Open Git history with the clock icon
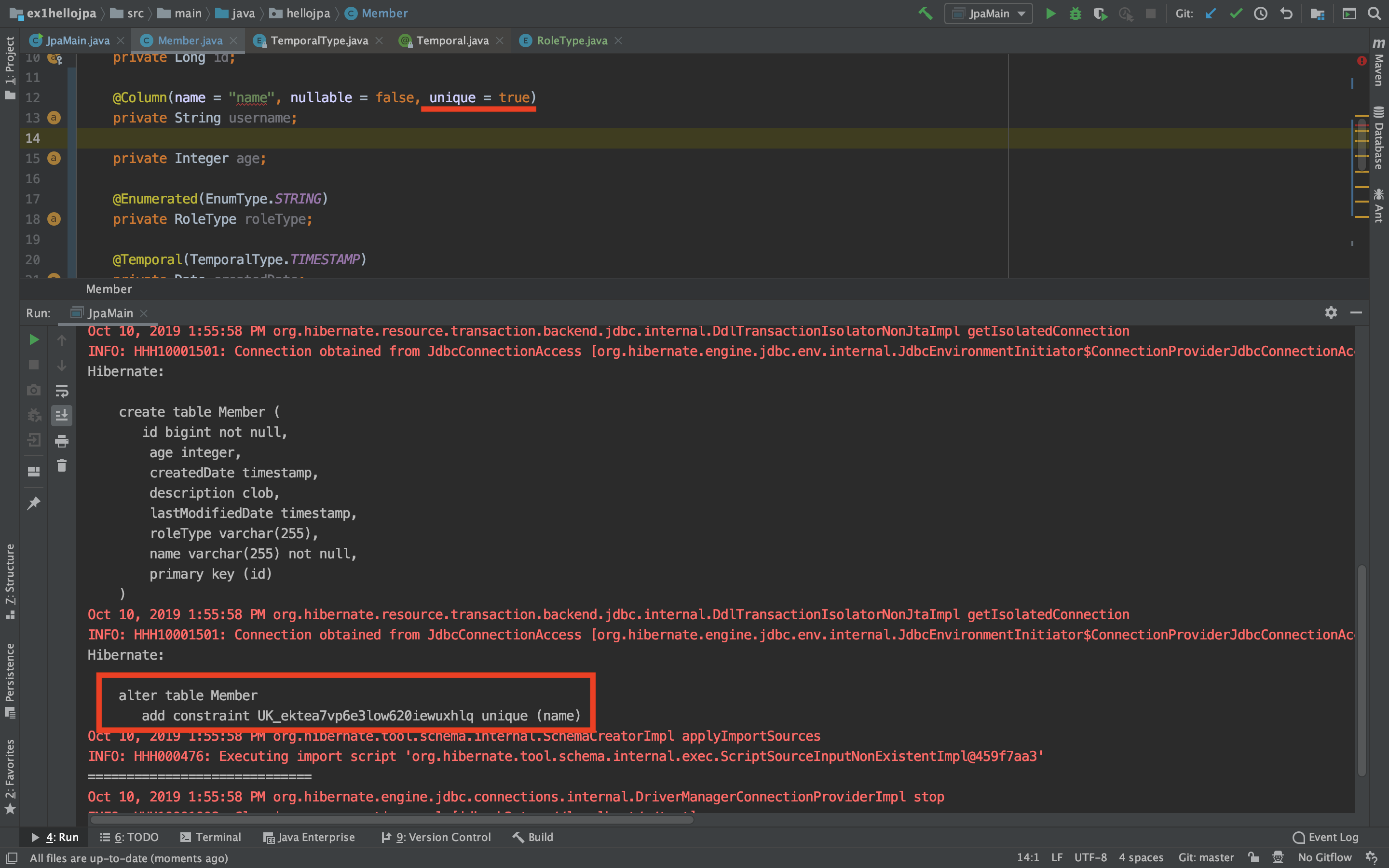Image resolution: width=1389 pixels, height=868 pixels. coord(1260,13)
